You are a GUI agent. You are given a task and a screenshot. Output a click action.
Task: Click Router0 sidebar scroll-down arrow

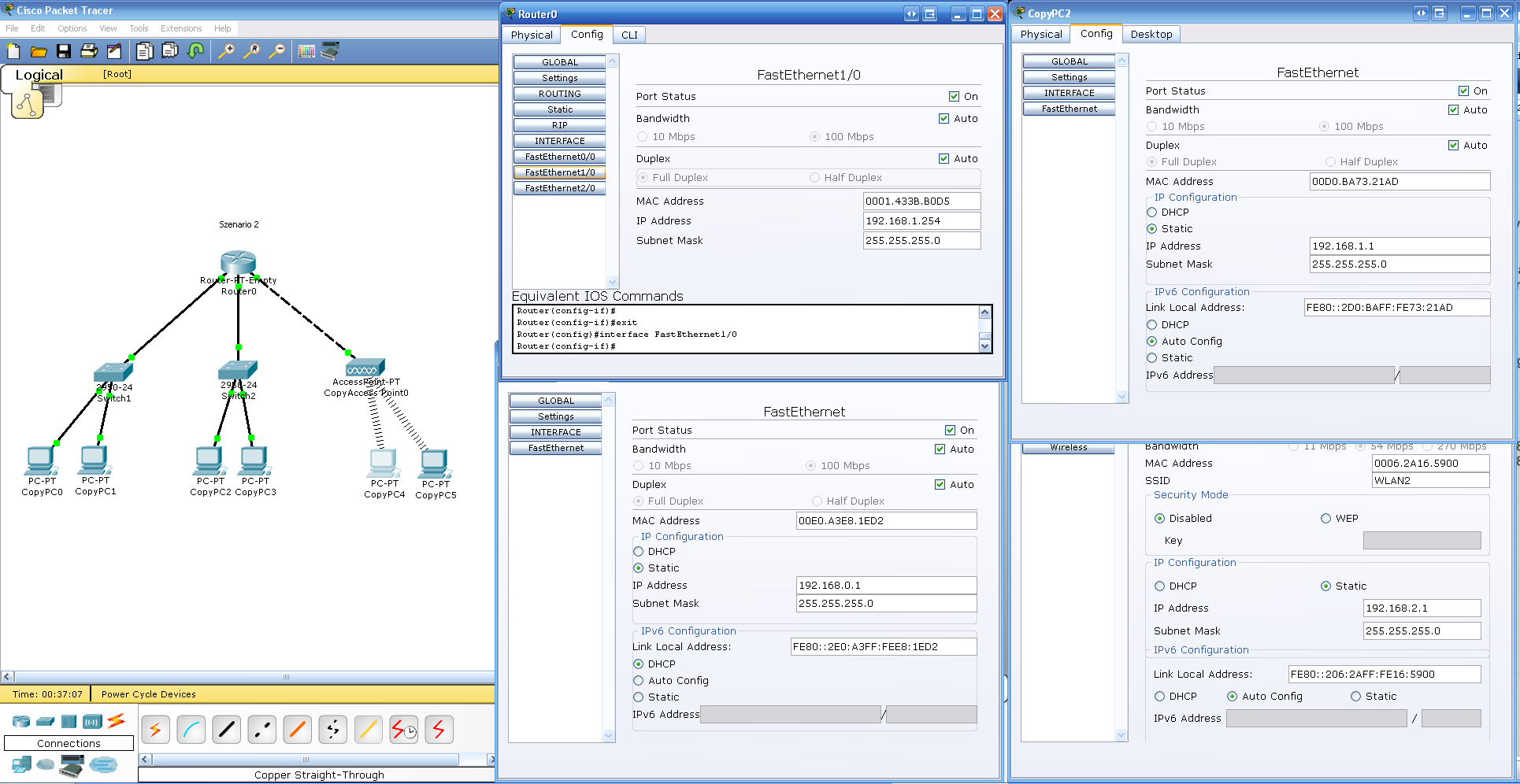[x=613, y=282]
